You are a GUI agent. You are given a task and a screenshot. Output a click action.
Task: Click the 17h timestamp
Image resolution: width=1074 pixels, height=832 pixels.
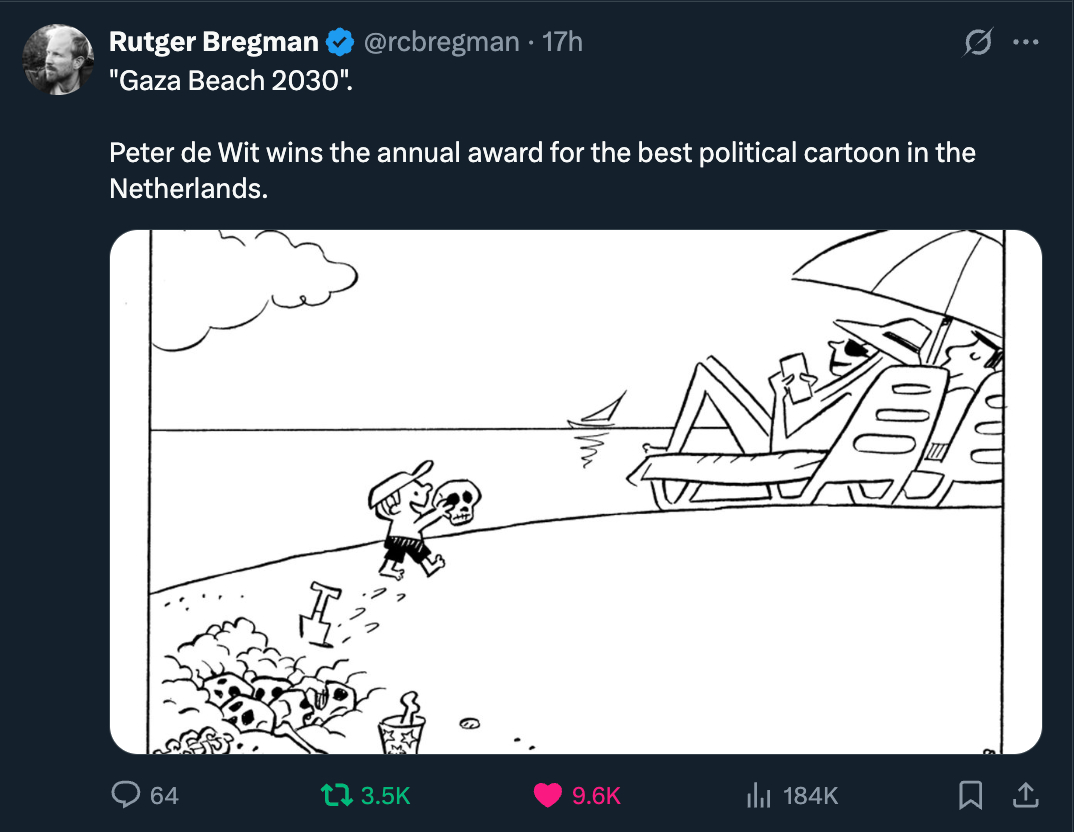pyautogui.click(x=562, y=42)
